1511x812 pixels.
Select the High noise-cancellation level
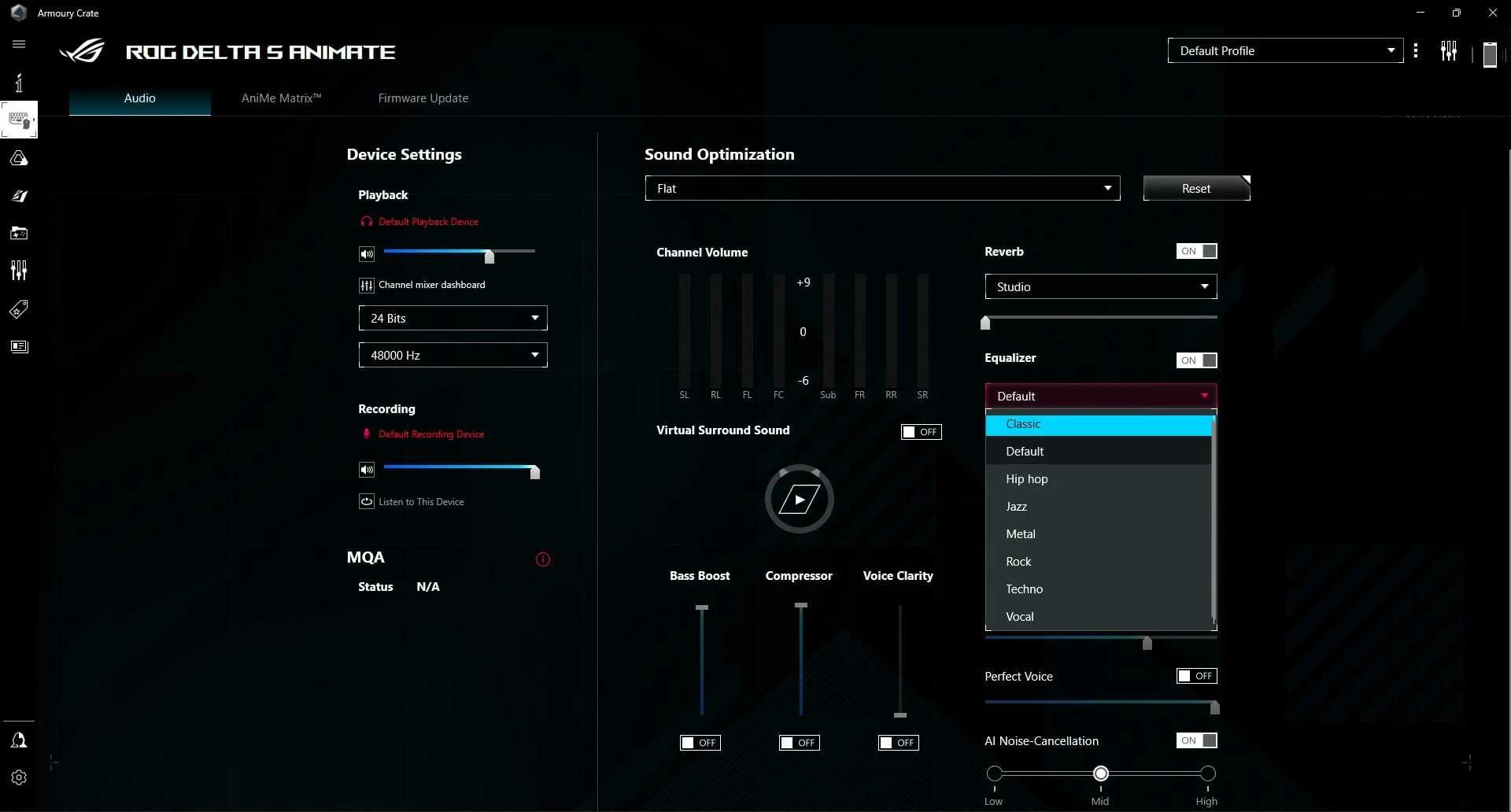(x=1208, y=773)
